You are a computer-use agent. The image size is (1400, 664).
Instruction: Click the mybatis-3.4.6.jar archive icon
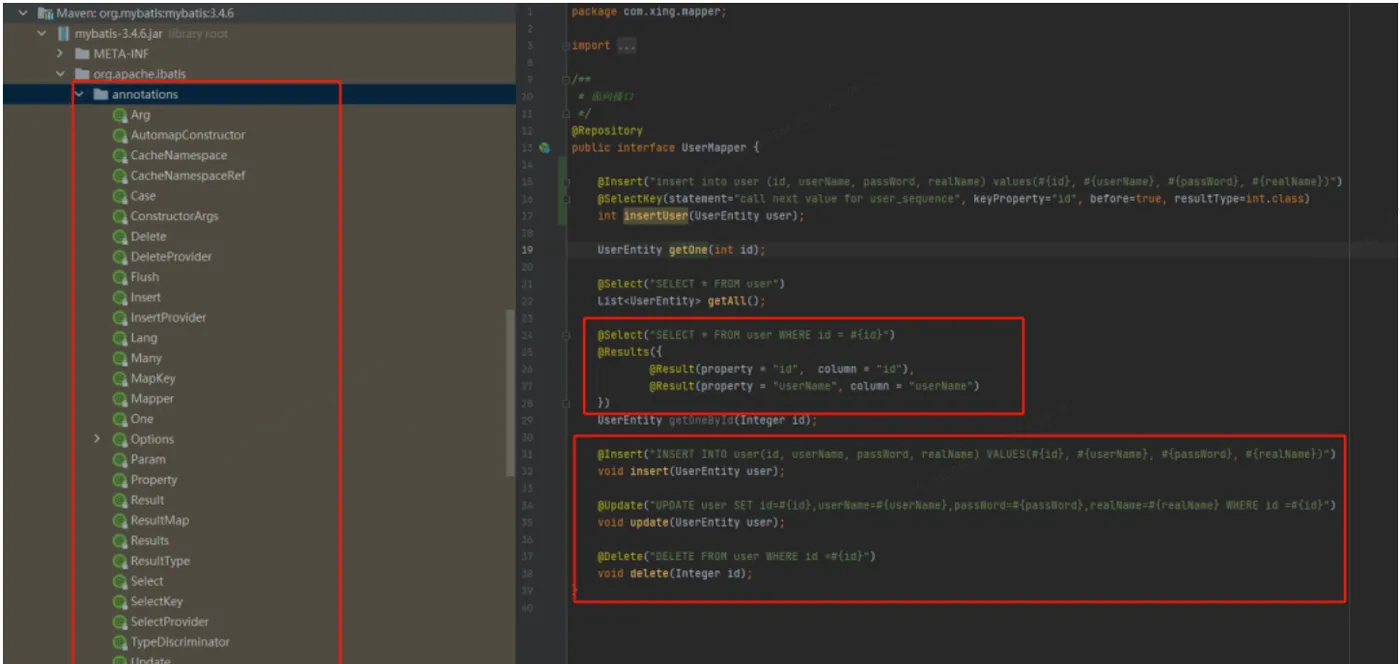64,34
